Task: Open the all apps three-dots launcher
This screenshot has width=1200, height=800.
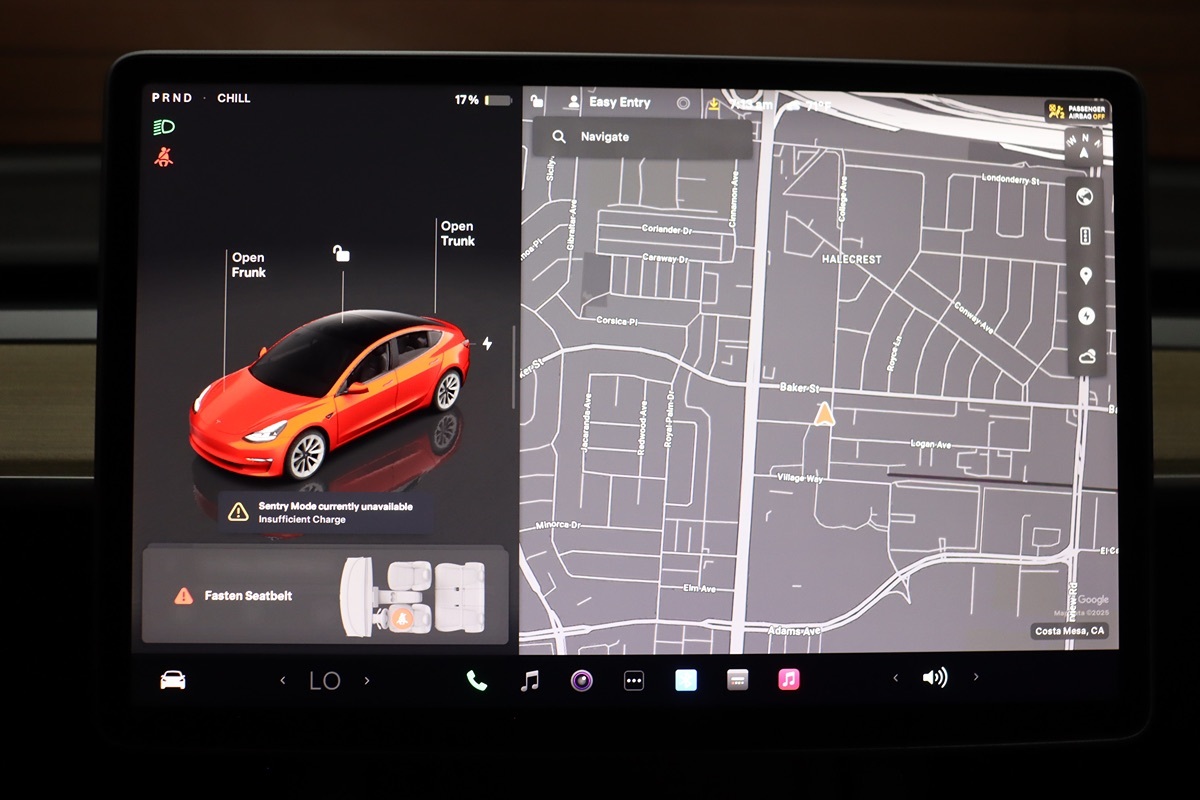Action: click(x=634, y=681)
